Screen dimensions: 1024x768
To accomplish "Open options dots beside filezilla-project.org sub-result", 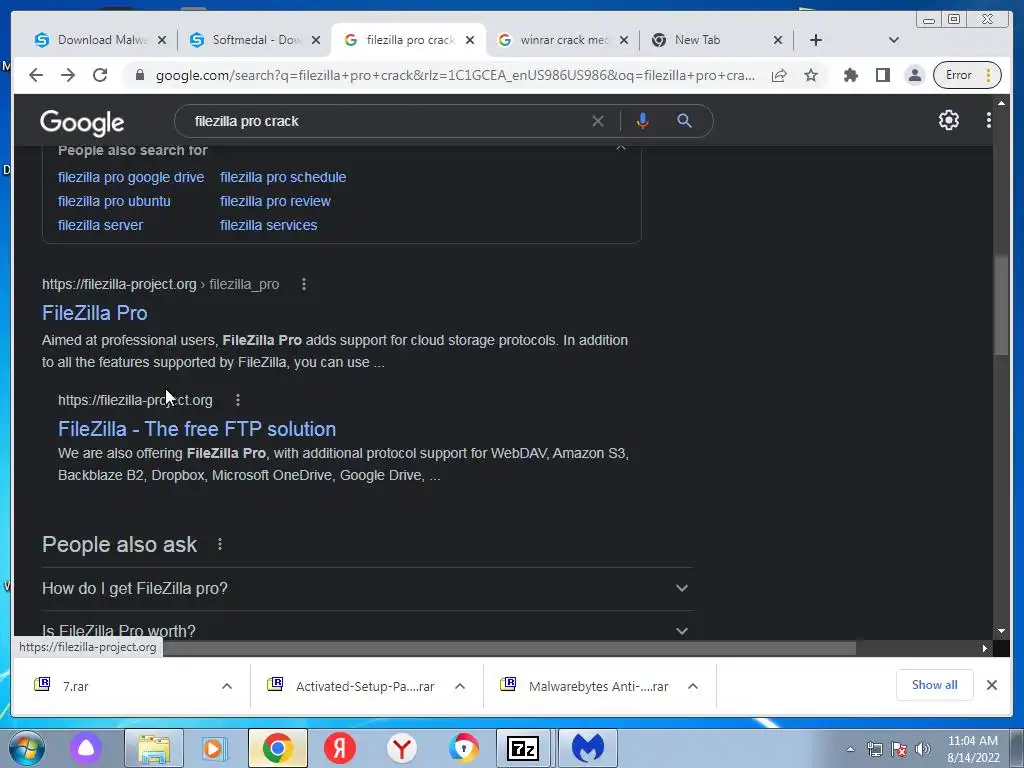I will point(238,400).
